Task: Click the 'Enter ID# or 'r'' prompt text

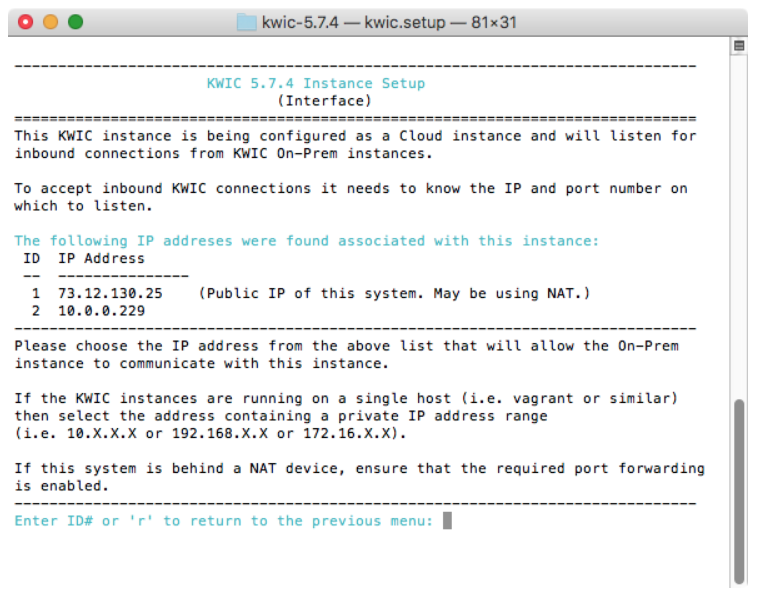Action: click(84, 521)
